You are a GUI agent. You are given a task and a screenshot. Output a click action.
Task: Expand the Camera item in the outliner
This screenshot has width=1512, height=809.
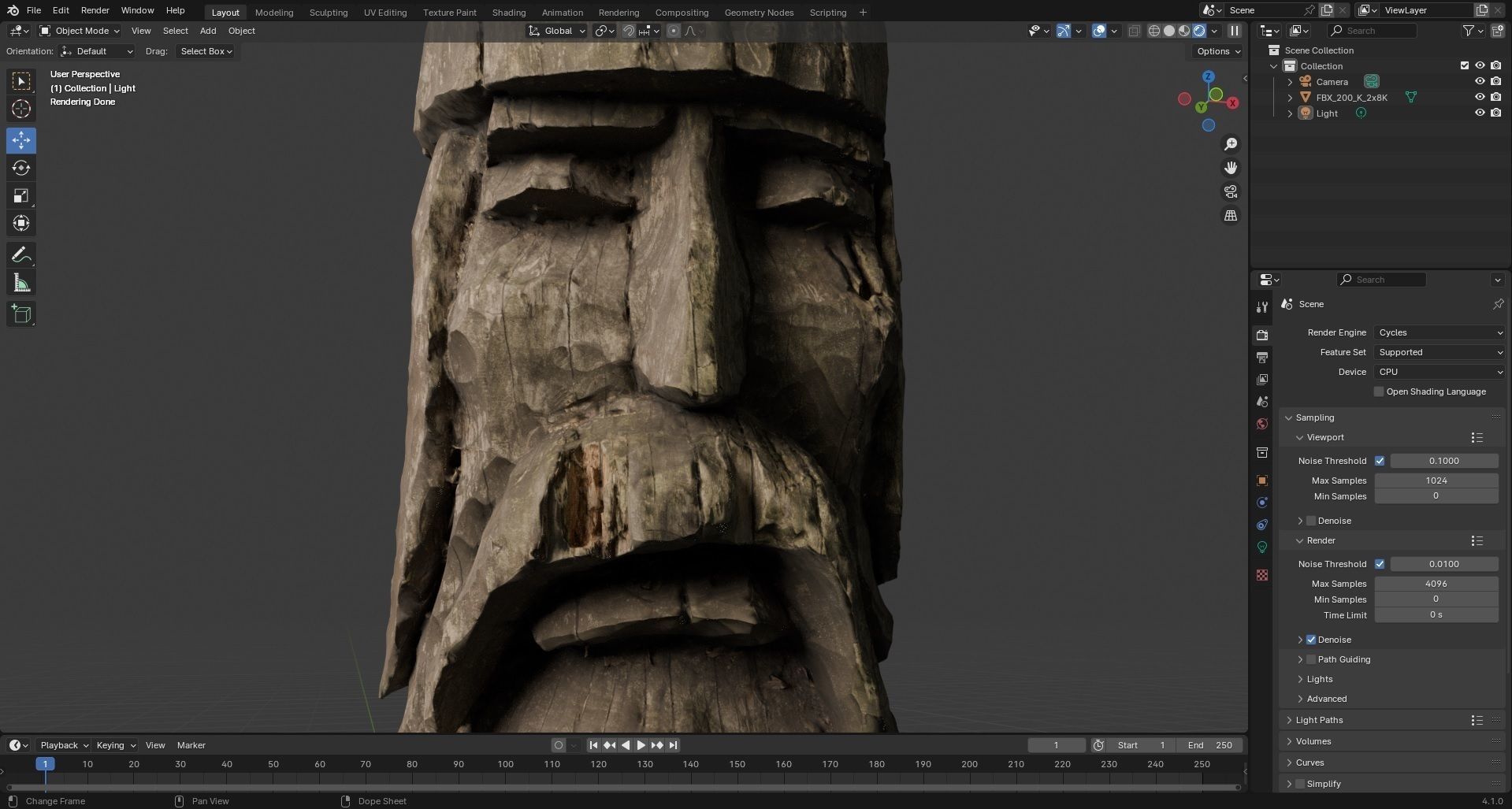pyautogui.click(x=1290, y=82)
